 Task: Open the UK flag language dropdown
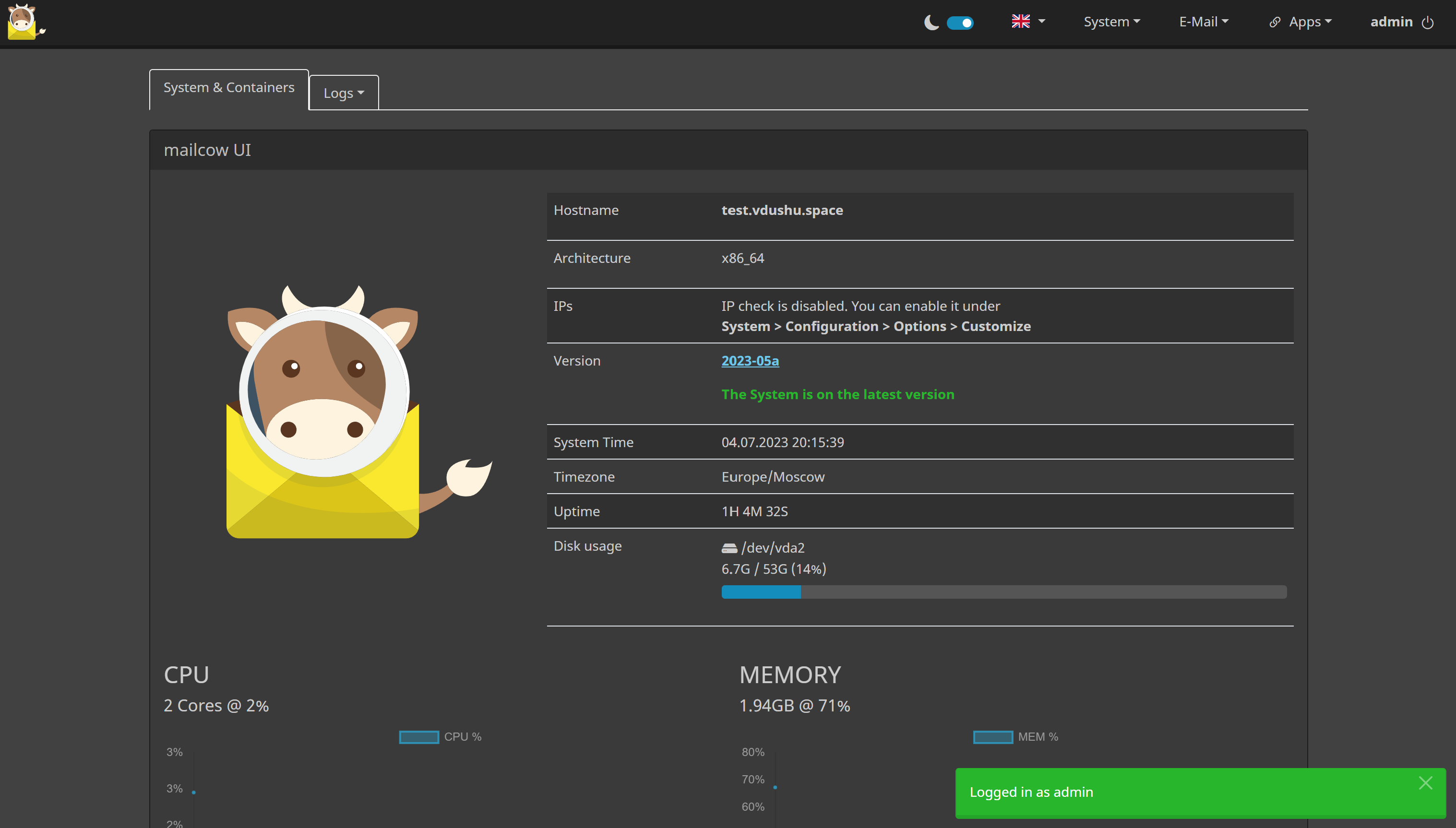coord(1028,22)
